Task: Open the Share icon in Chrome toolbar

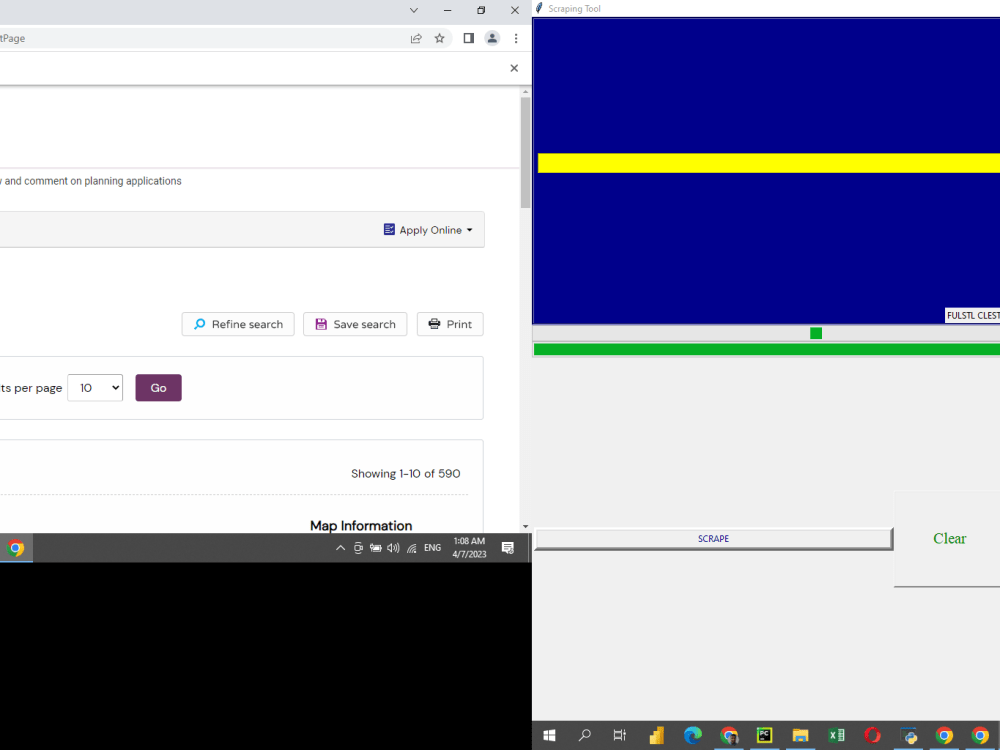Action: coord(416,38)
